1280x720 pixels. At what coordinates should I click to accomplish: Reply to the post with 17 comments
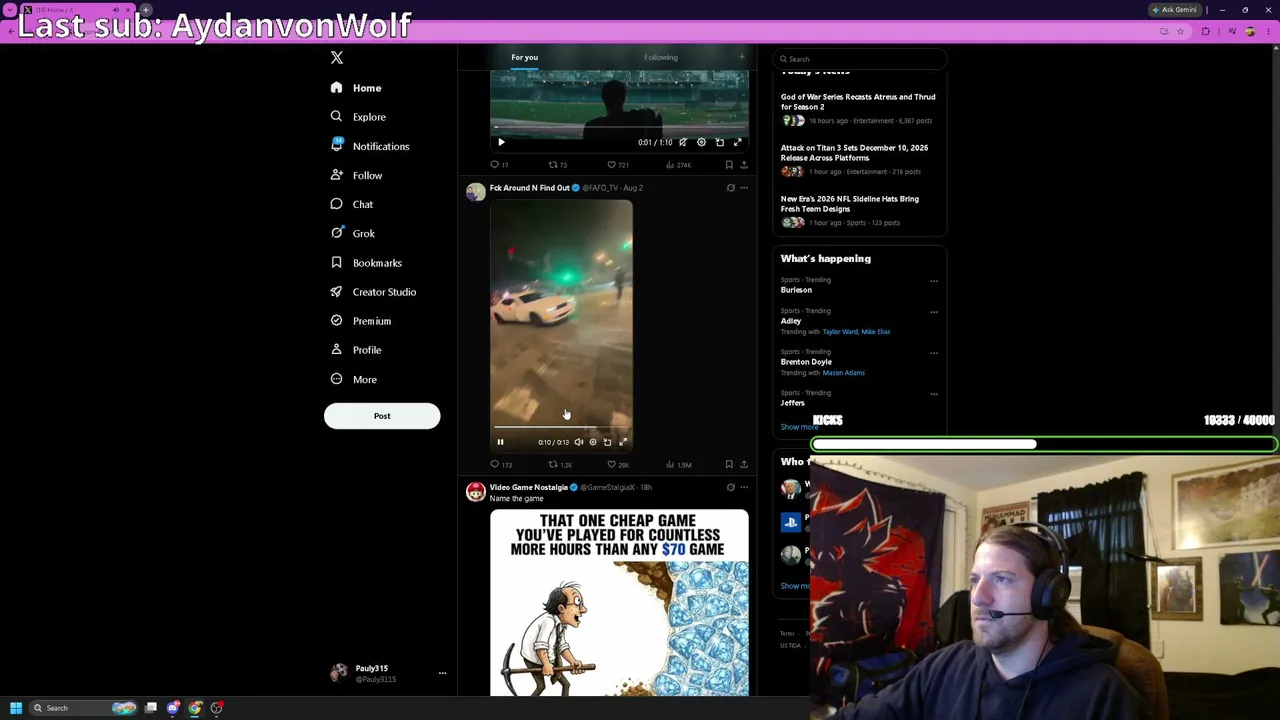(x=499, y=165)
